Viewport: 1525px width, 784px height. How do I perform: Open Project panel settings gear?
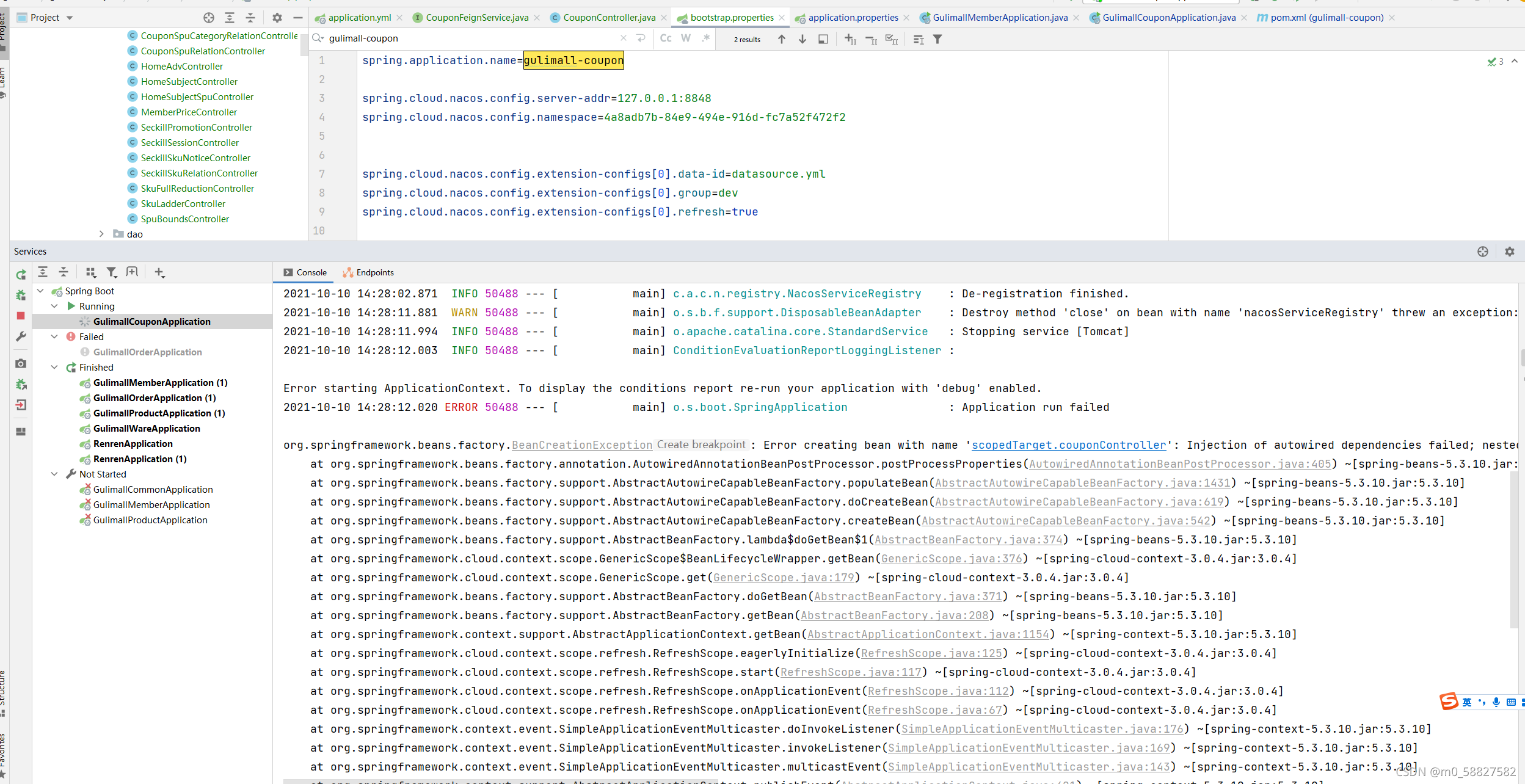coord(277,18)
